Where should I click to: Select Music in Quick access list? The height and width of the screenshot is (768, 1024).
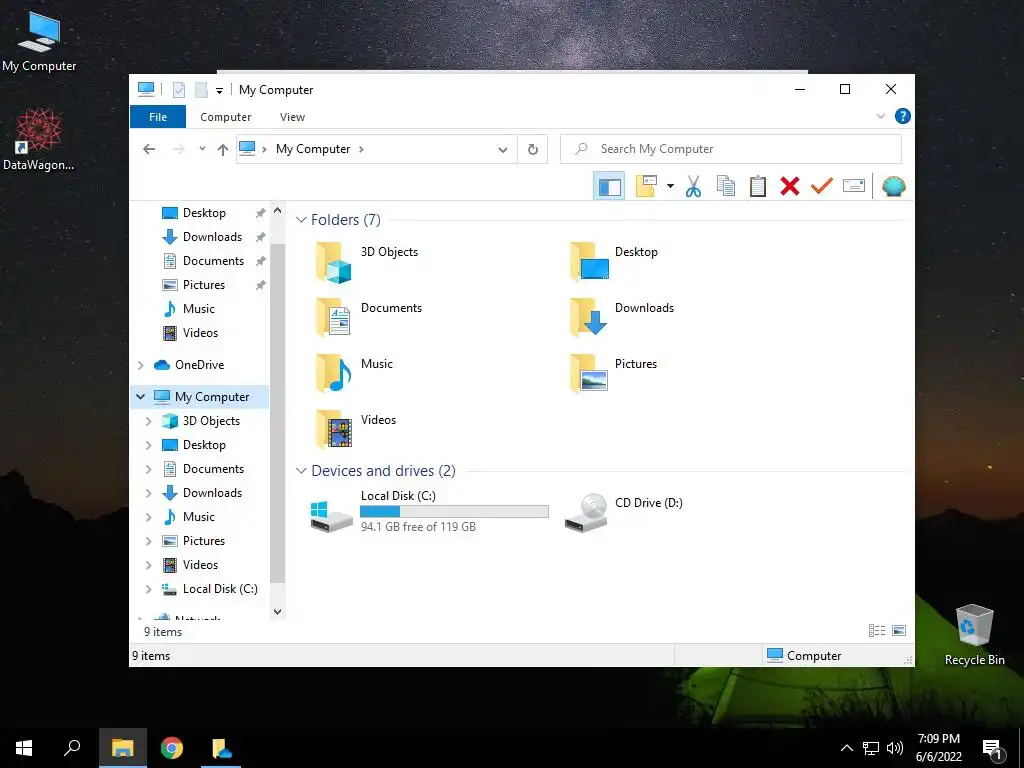pos(199,309)
